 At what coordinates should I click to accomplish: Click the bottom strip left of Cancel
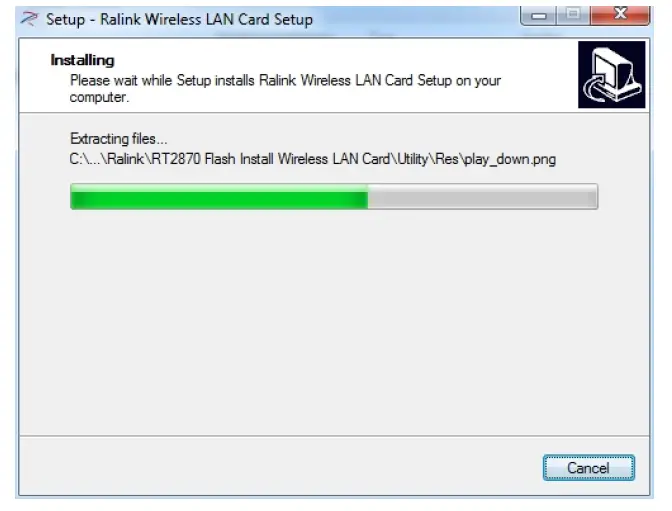coord(279,466)
